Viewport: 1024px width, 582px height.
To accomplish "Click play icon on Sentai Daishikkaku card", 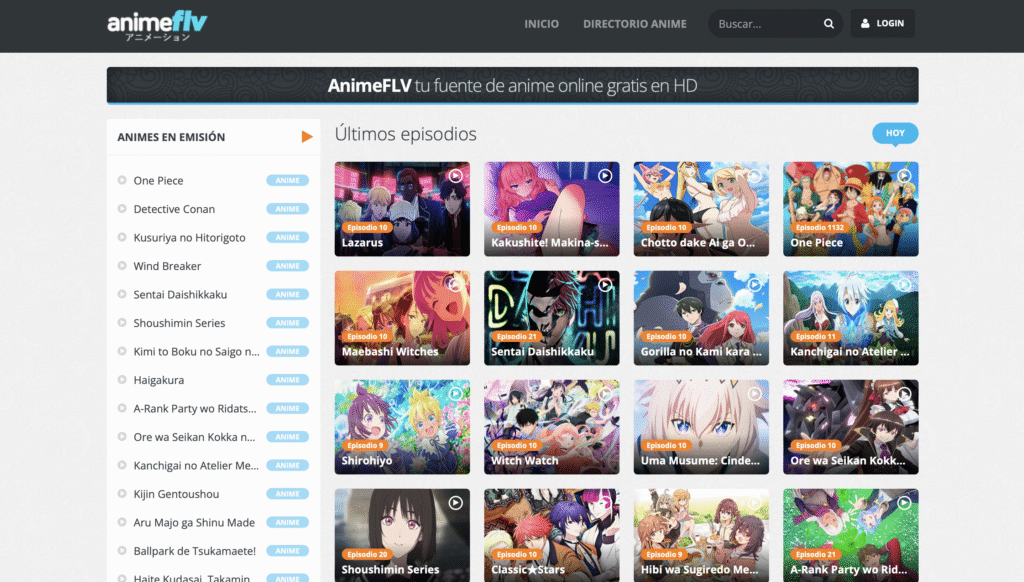I will coord(605,285).
